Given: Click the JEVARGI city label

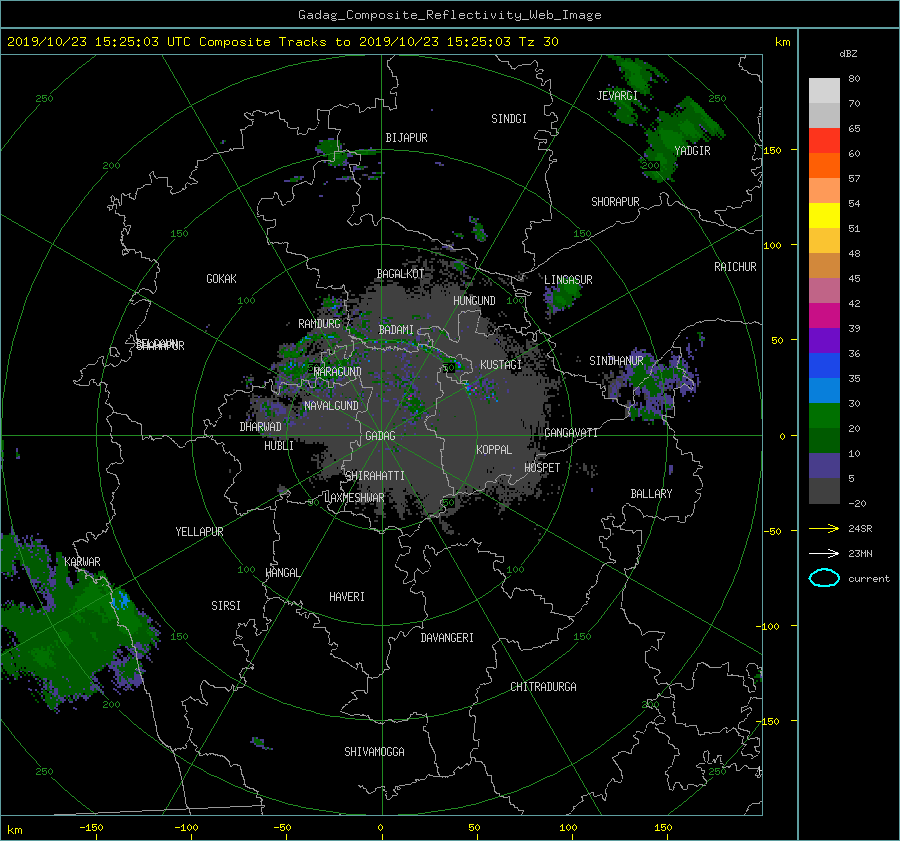Looking at the screenshot, I should click(617, 96).
